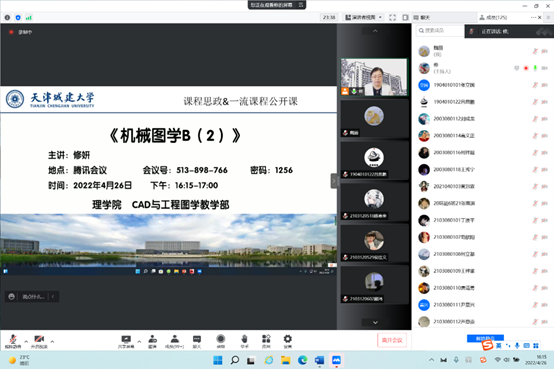This screenshot has height=369, width=554.
Task: Open the share screen icon
Action: tap(126, 341)
